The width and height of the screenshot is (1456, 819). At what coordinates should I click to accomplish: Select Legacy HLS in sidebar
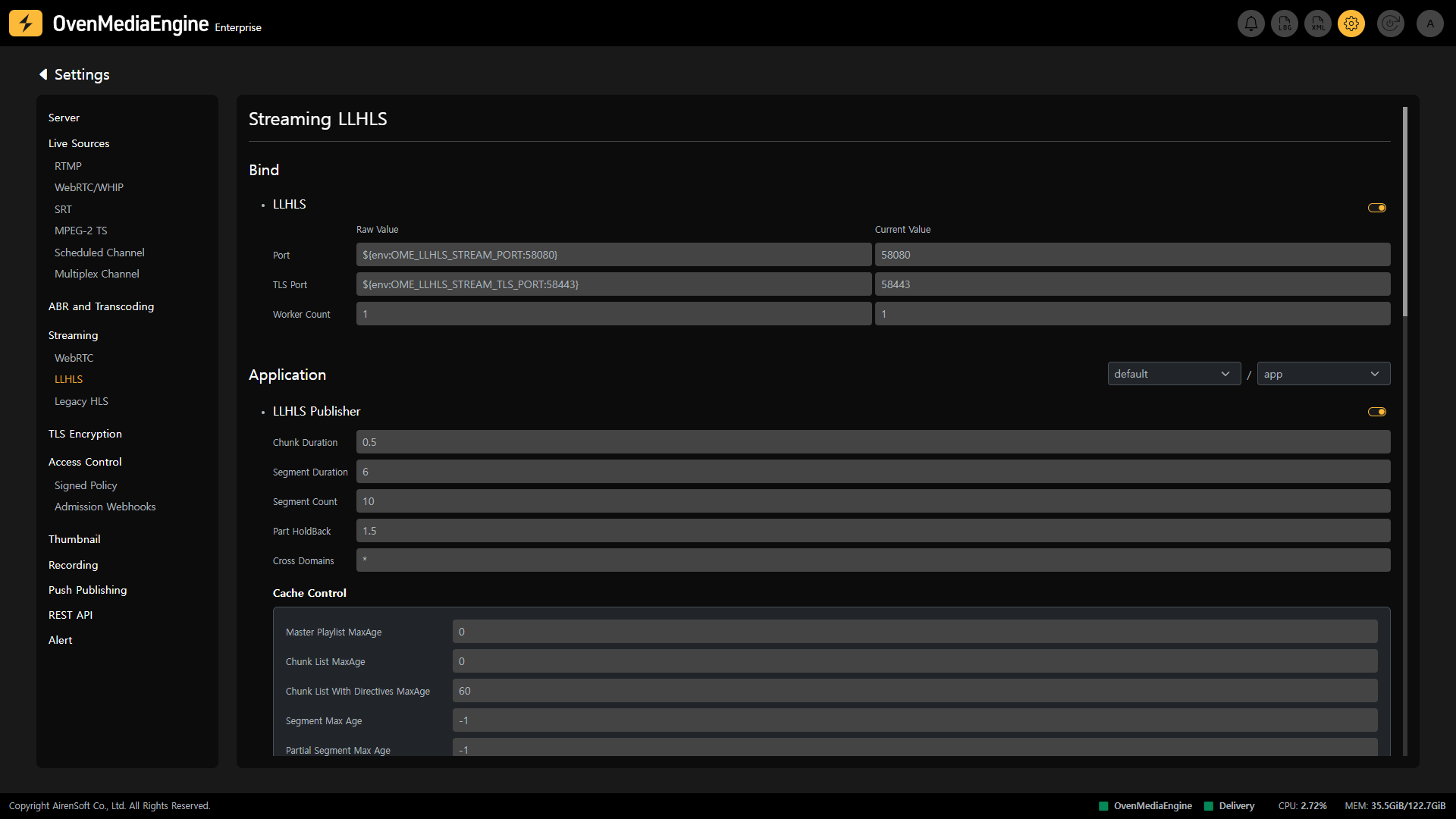pos(81,401)
